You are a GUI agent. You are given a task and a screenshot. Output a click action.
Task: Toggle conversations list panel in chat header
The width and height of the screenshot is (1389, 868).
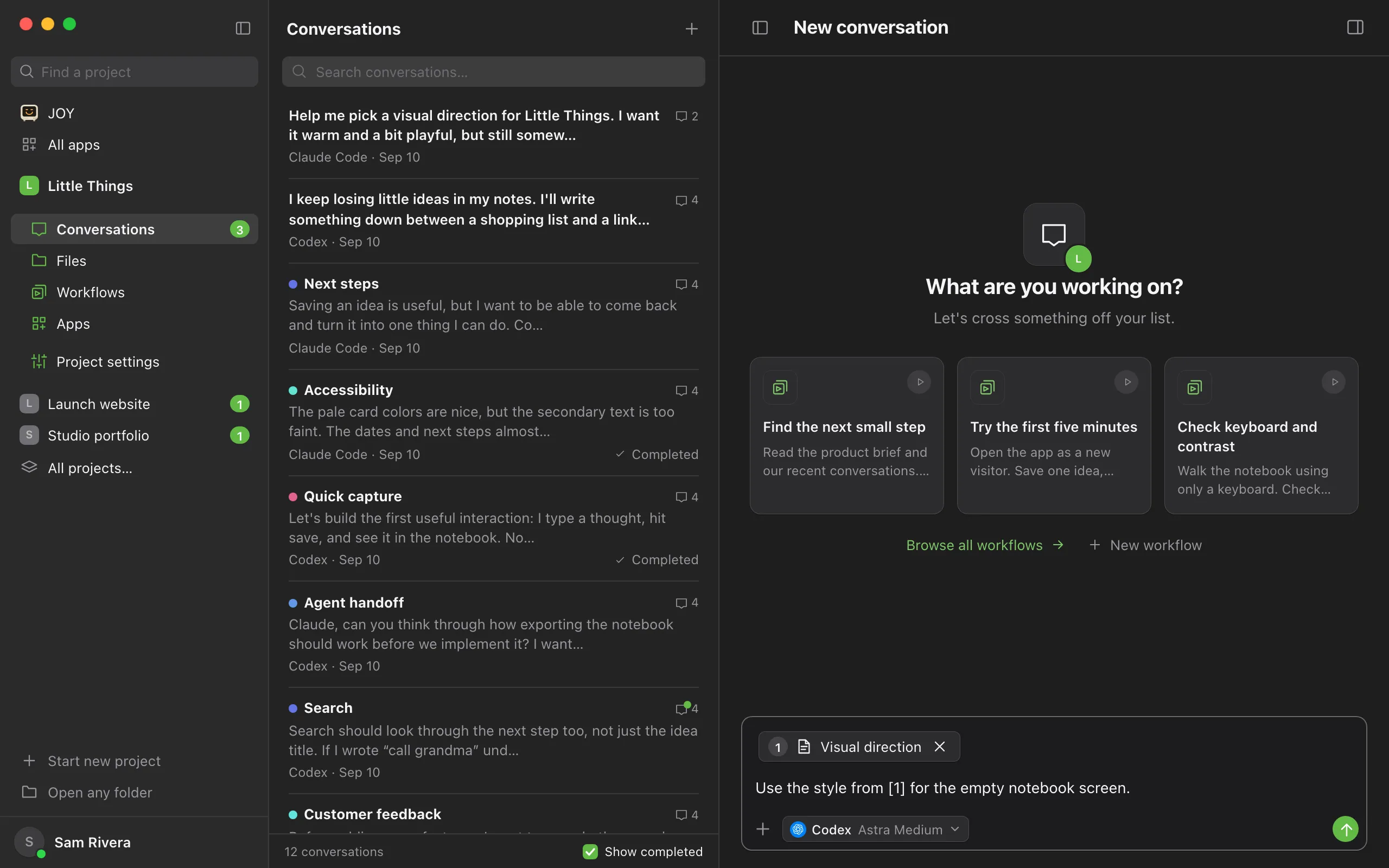tap(760, 28)
